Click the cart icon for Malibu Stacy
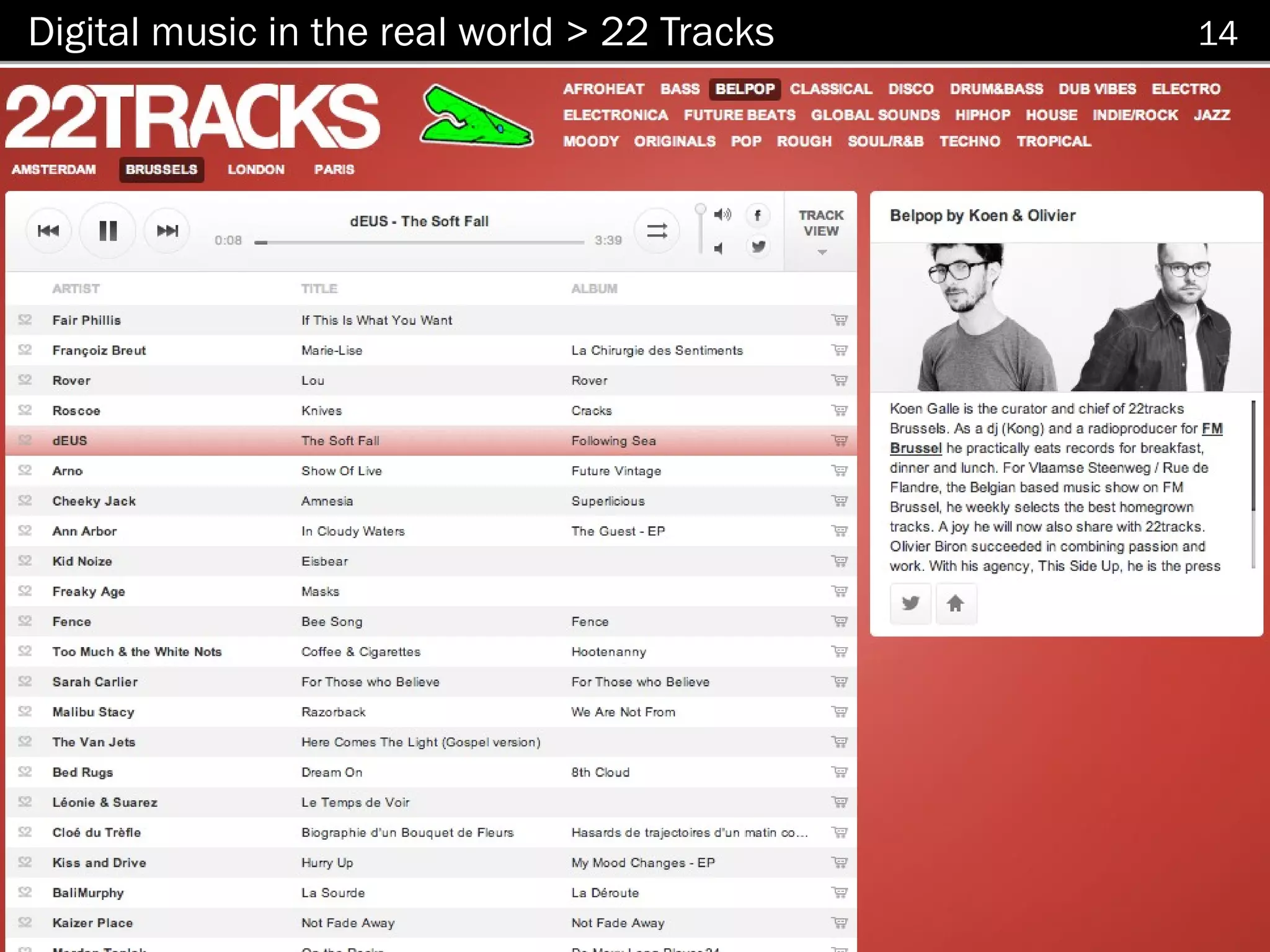 pos(839,712)
